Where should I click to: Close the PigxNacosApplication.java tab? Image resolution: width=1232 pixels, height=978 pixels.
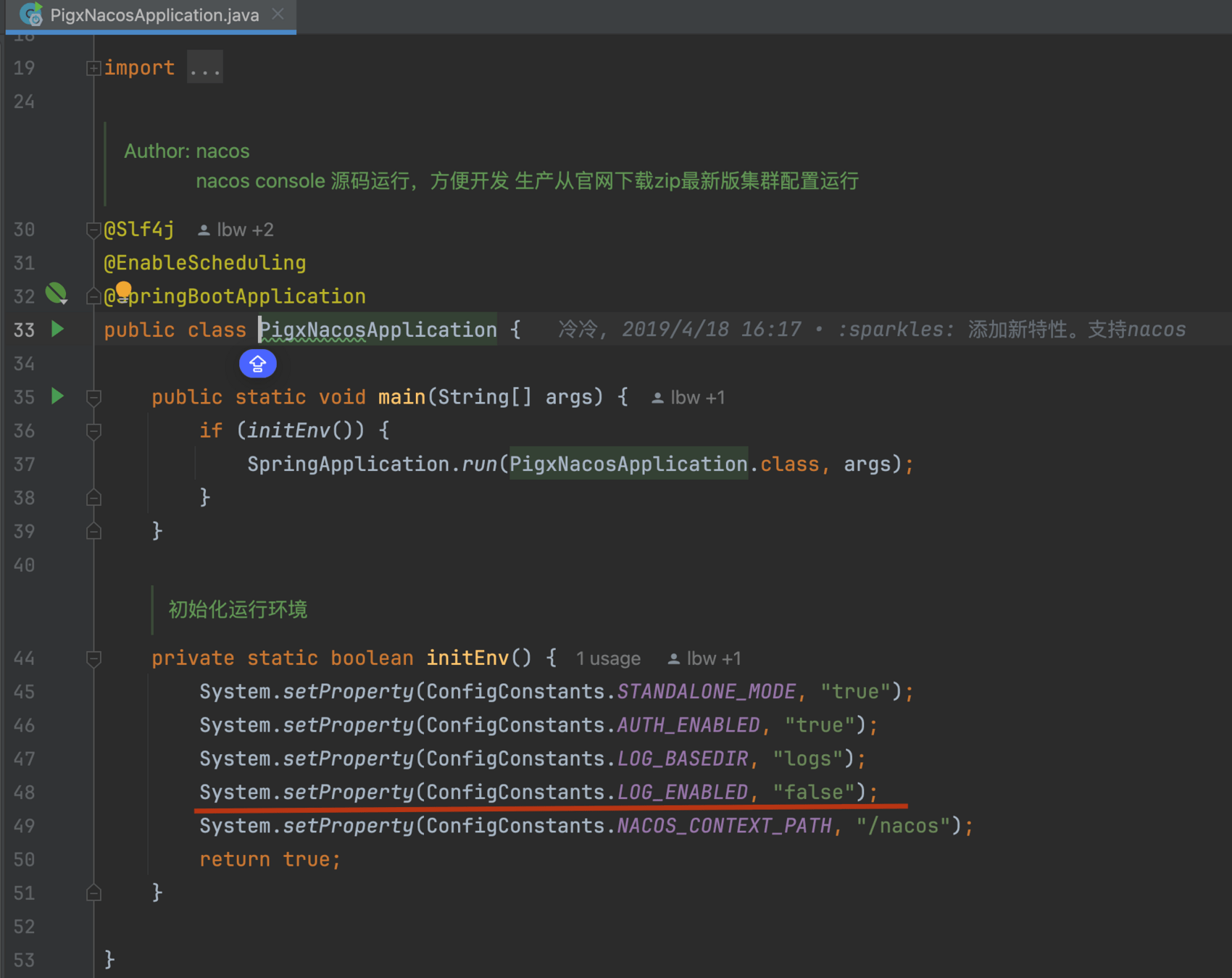tap(278, 14)
